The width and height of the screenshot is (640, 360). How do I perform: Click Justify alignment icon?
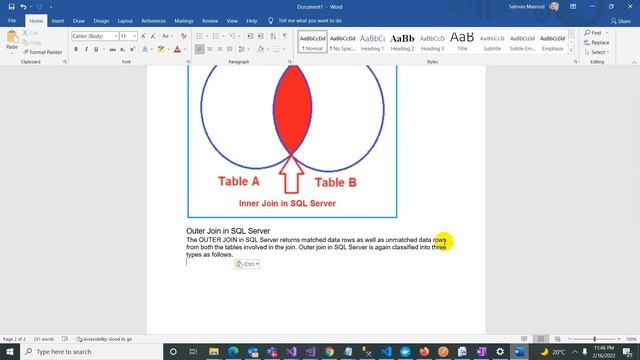point(230,49)
